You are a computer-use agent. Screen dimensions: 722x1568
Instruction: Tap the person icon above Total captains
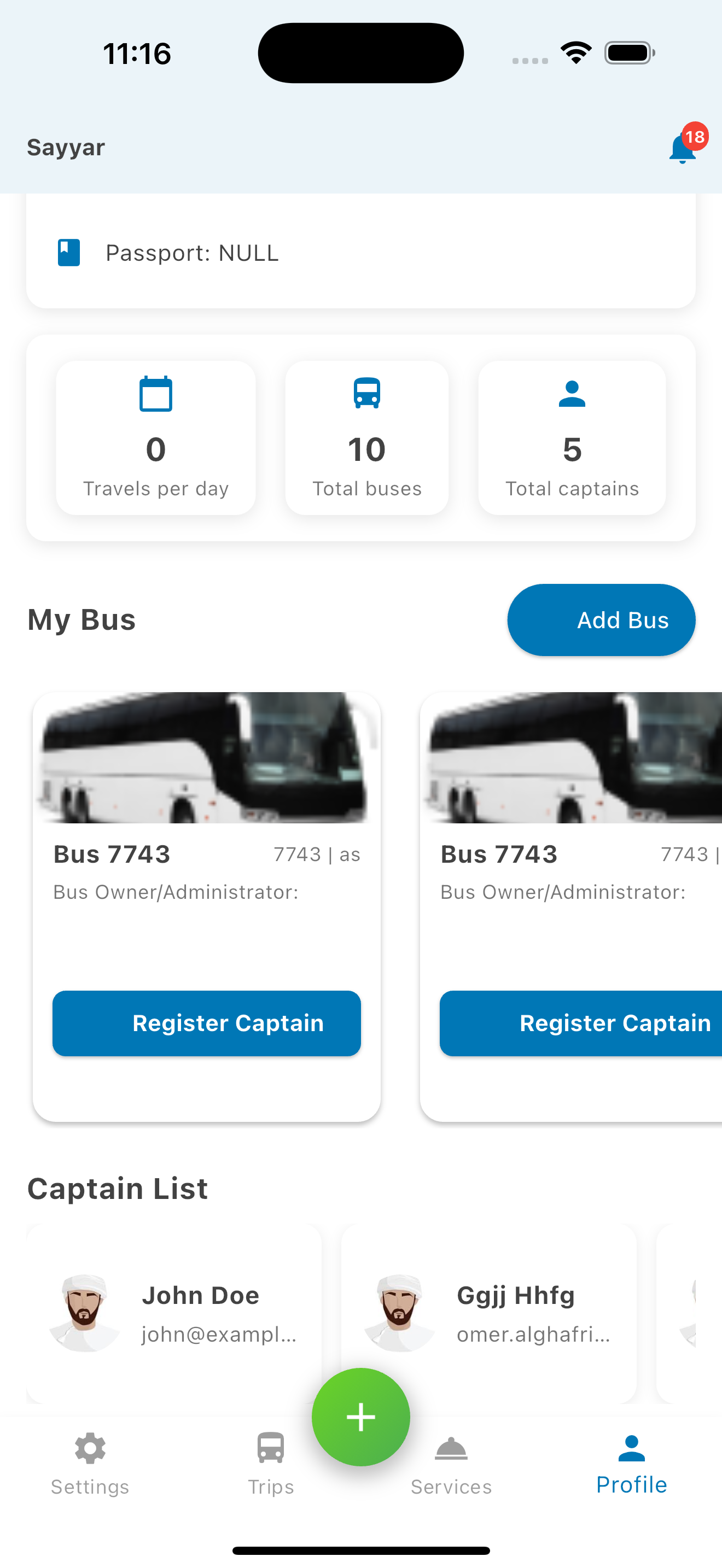(572, 394)
